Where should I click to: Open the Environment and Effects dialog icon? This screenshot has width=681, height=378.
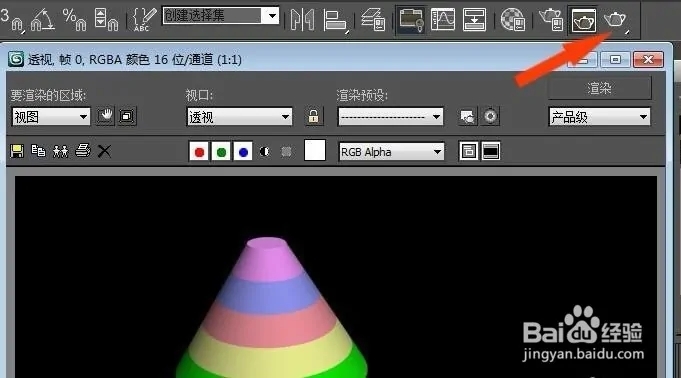(490, 116)
